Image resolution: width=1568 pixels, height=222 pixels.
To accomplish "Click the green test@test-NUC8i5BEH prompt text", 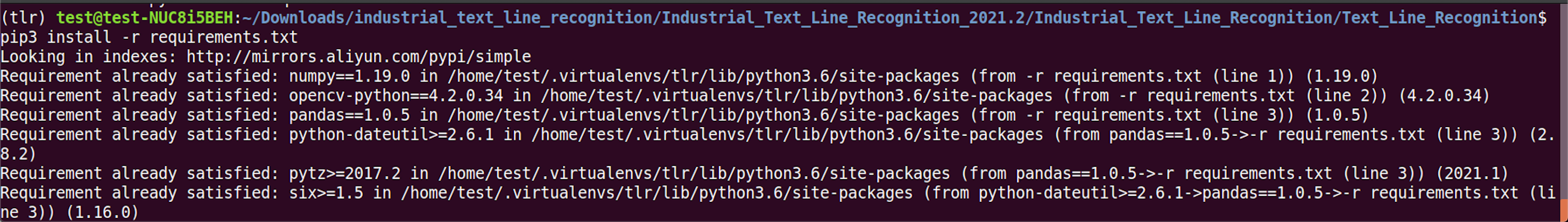I will pyautogui.click(x=145, y=18).
